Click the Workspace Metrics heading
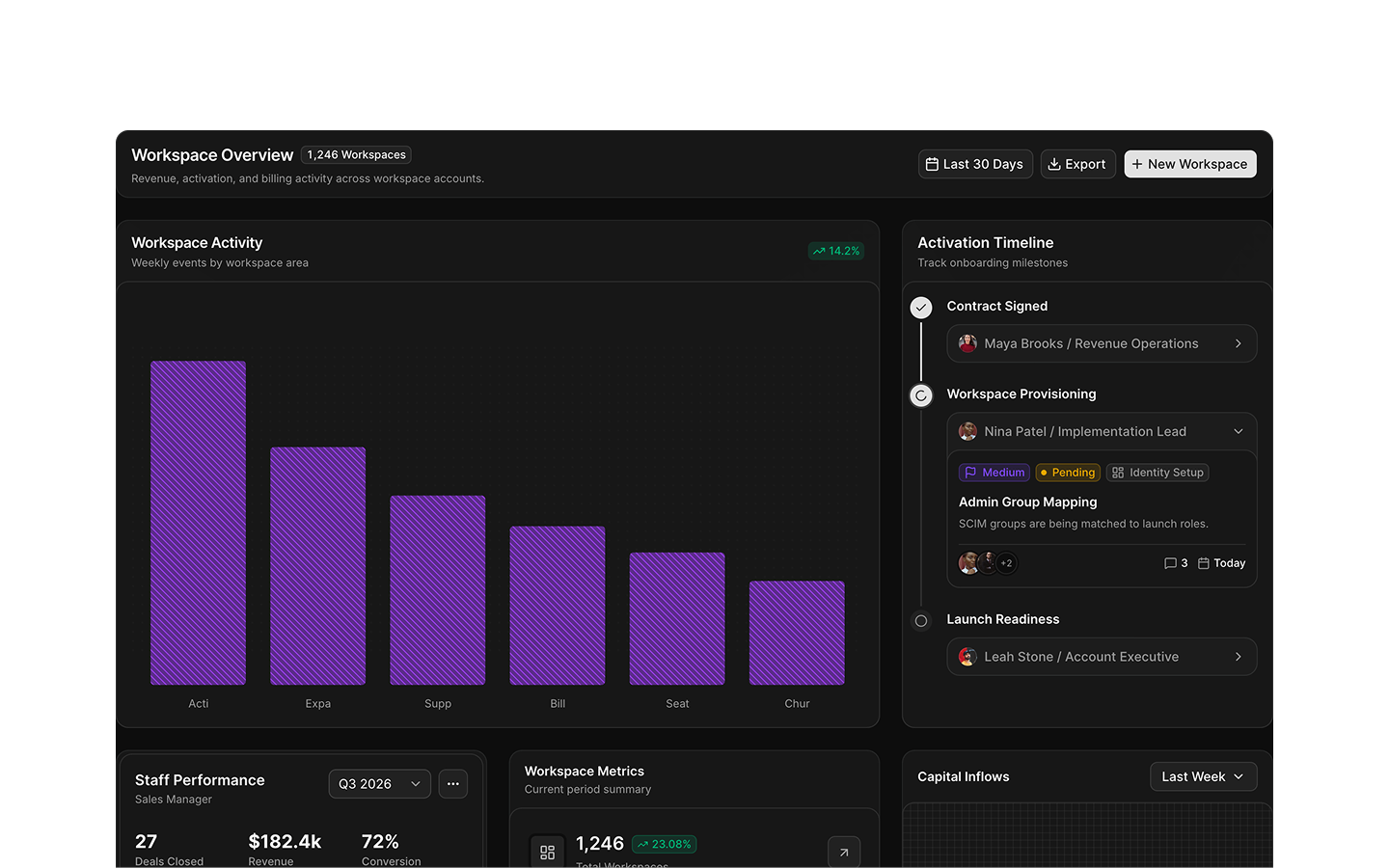The width and height of the screenshot is (1389, 868). [x=585, y=772]
